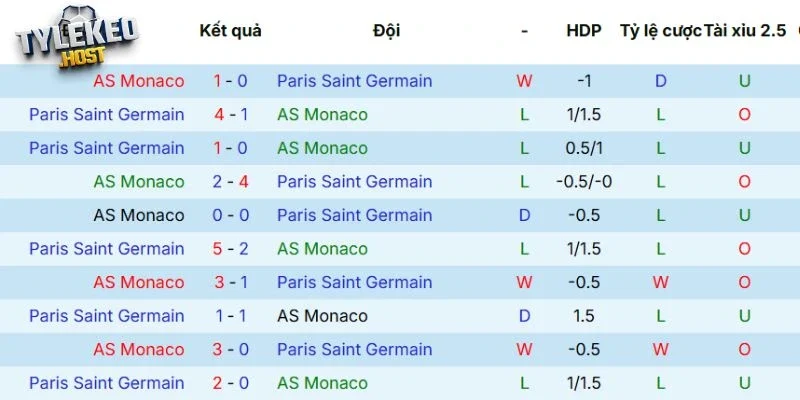
Task: Click the 2 - 0 match score
Action: coord(231,383)
